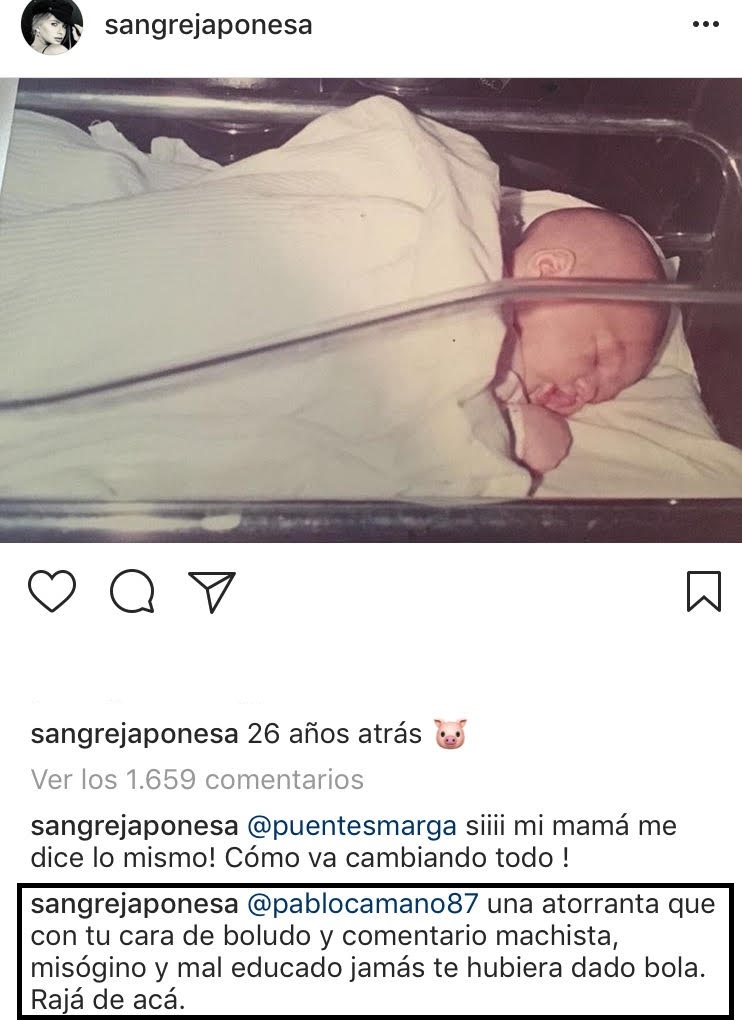Open the sangrejaponesa profile picture avatar
The width and height of the screenshot is (742, 1025).
point(52,26)
